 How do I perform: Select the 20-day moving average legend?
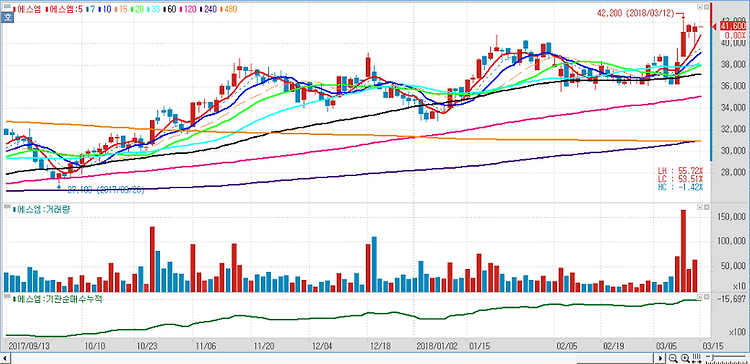(137, 9)
